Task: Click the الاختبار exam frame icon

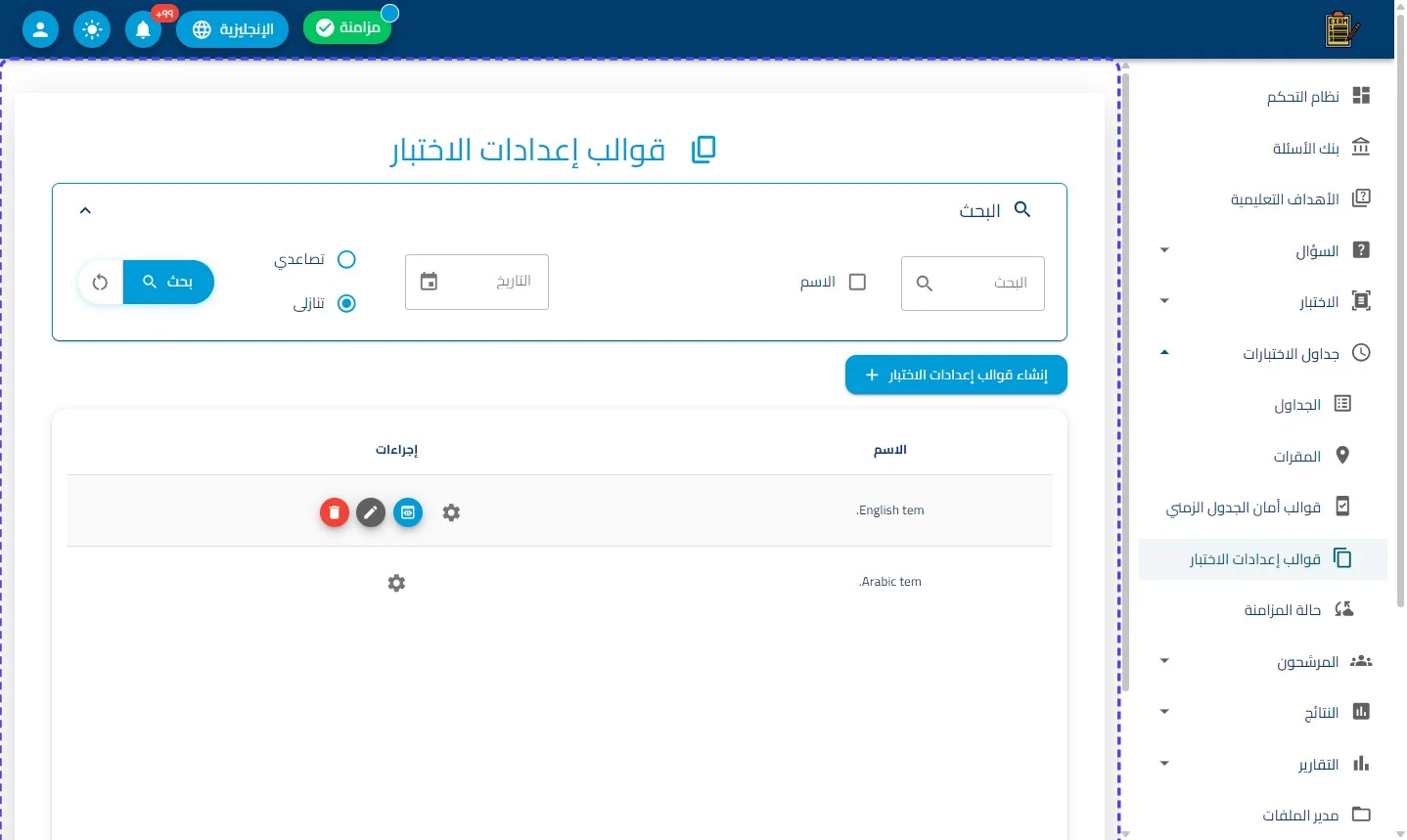Action: coord(1361,300)
